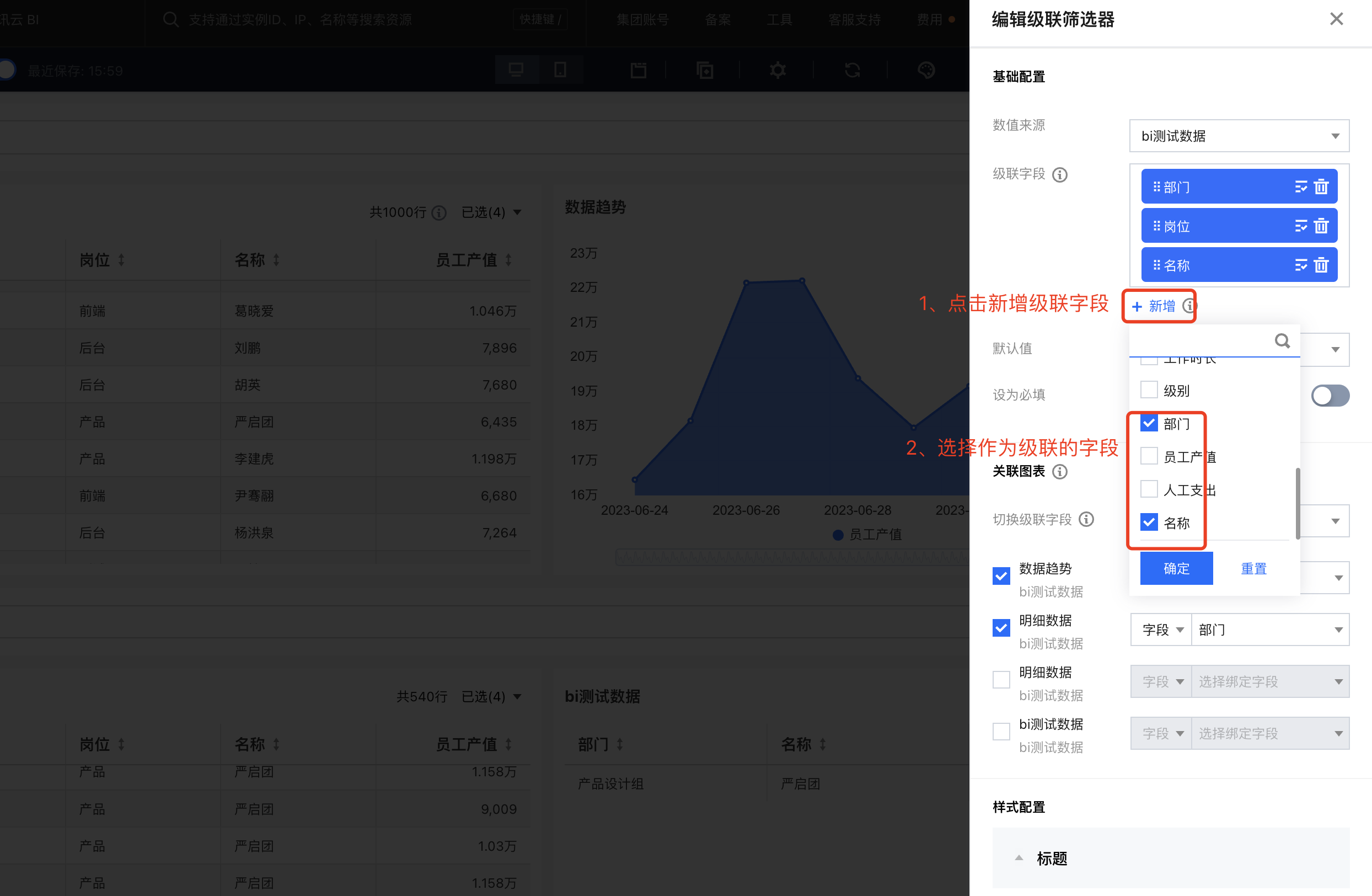
Task: Uncheck the 部门 field checkbox
Action: coord(1148,423)
